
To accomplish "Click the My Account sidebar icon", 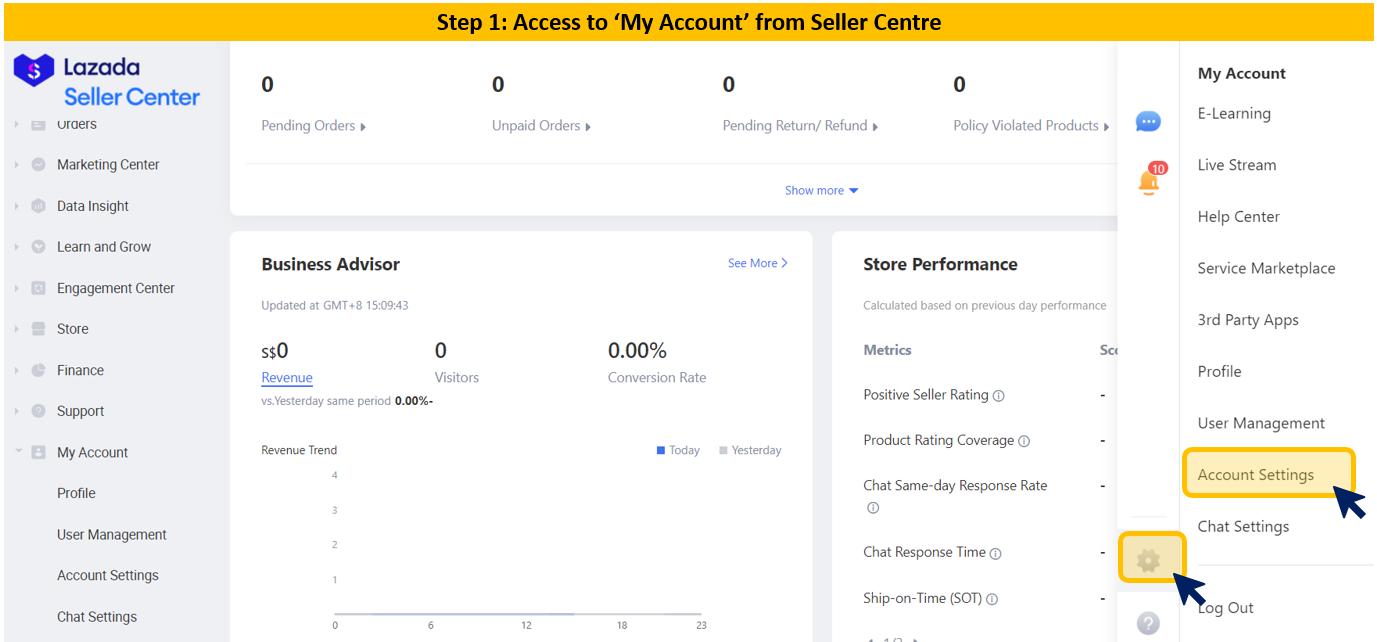I will point(38,452).
